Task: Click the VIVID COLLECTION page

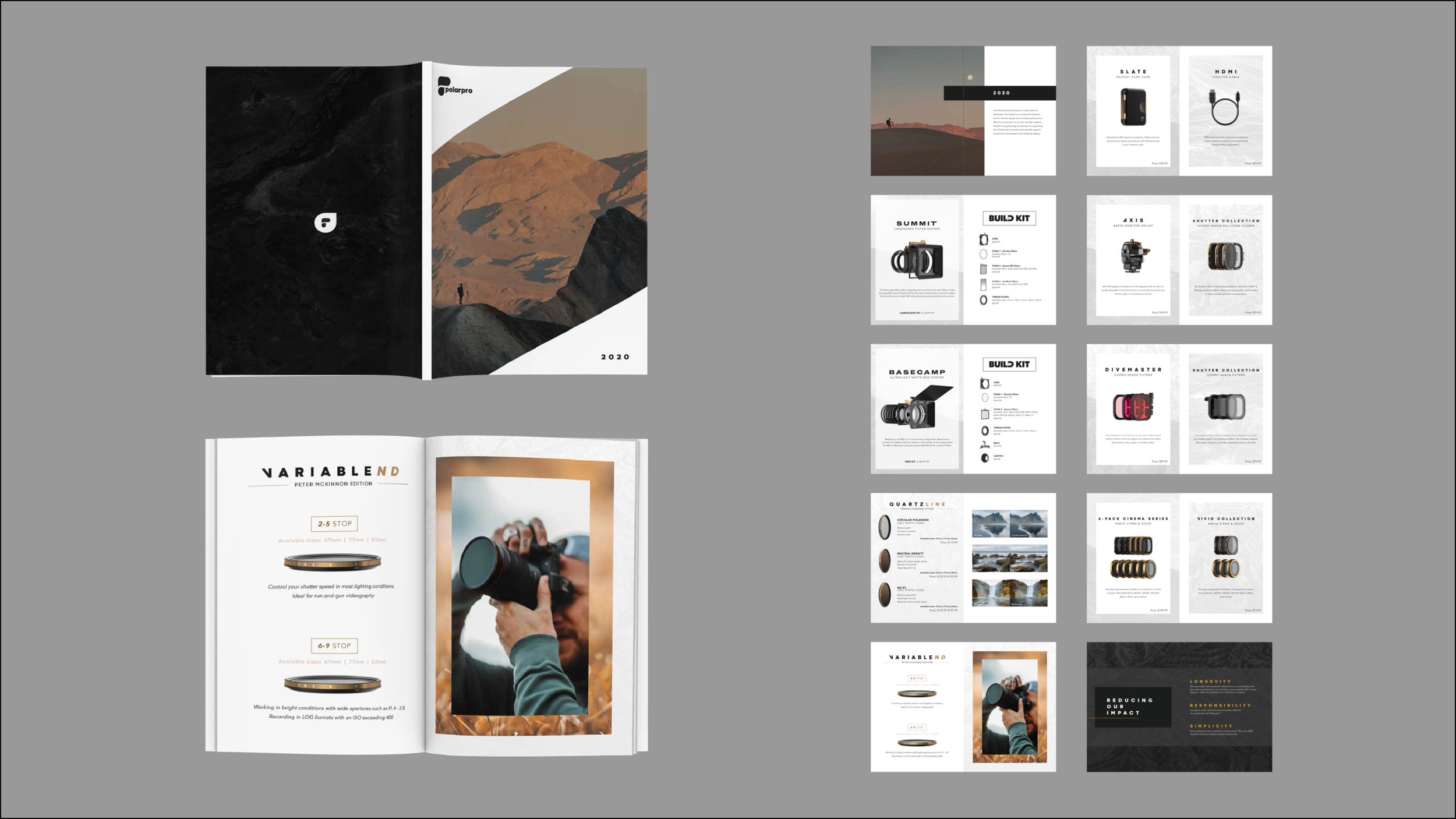Action: pyautogui.click(x=1225, y=558)
